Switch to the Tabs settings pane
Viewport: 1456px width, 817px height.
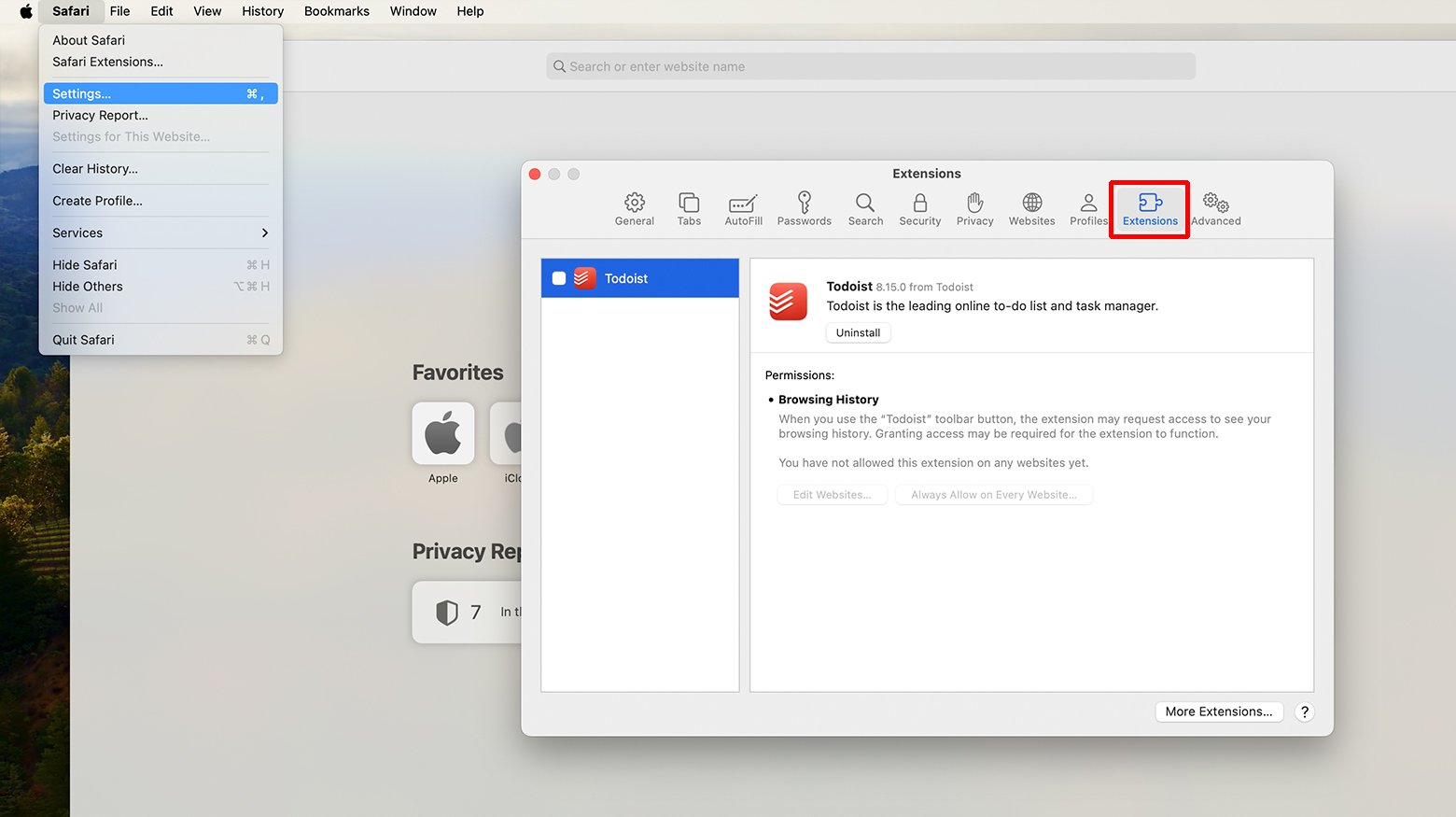click(689, 208)
